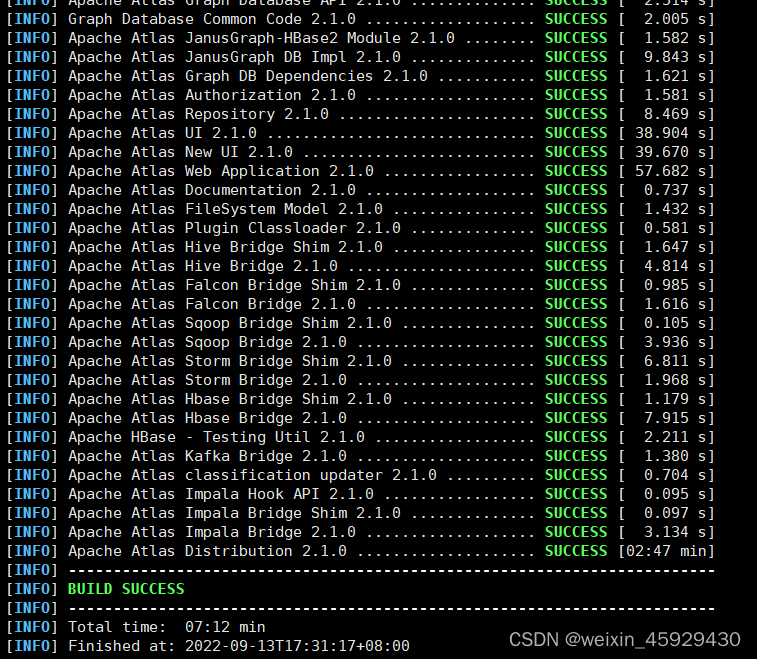Click the '[02:47 min]' Distribution duration
Screen dimensions: 757x659
pos(667,551)
